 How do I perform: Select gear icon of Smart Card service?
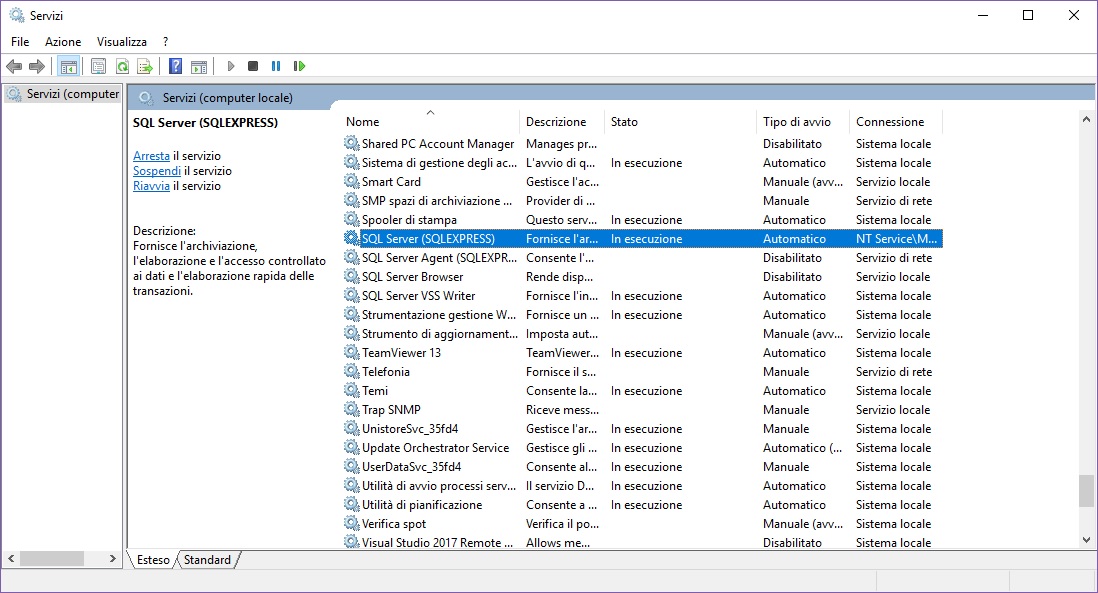[x=352, y=181]
